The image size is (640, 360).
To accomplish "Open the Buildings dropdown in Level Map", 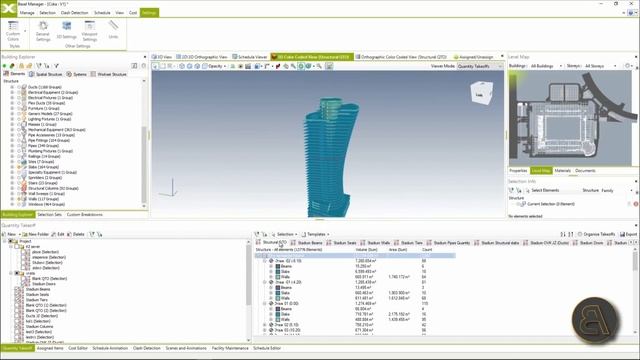I will [546, 66].
